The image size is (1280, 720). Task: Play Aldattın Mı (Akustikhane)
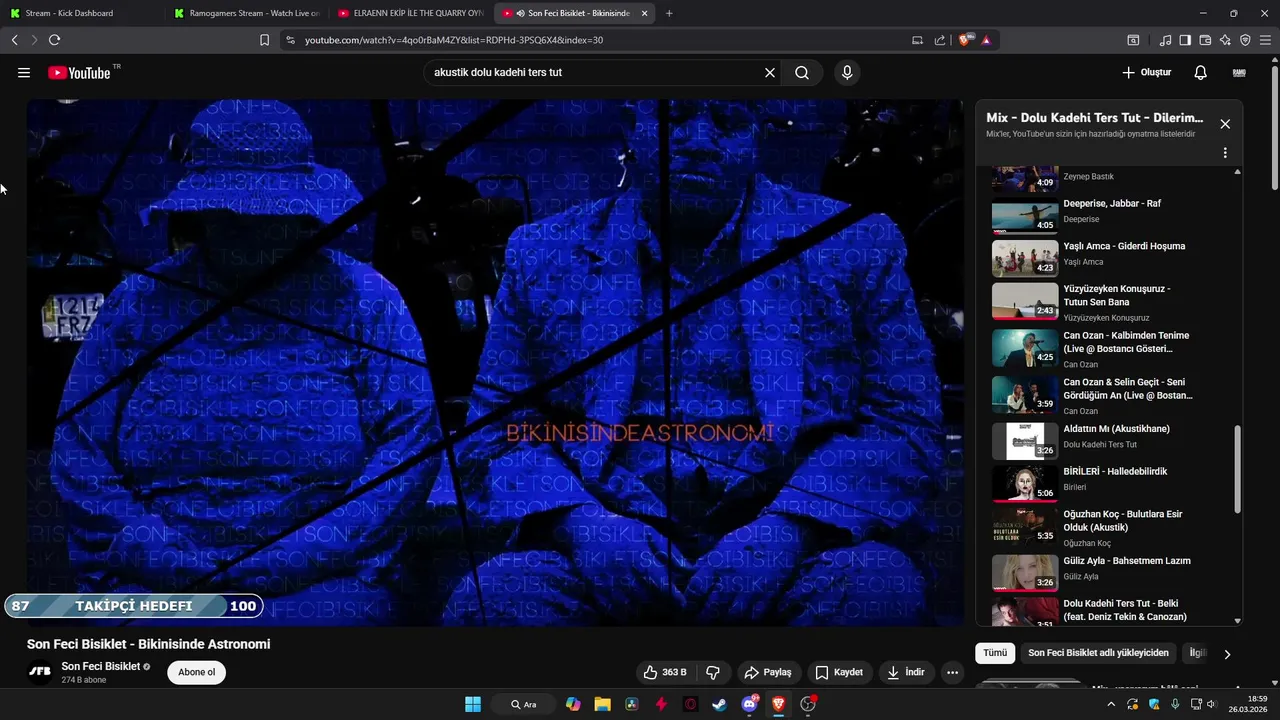(x=1108, y=440)
